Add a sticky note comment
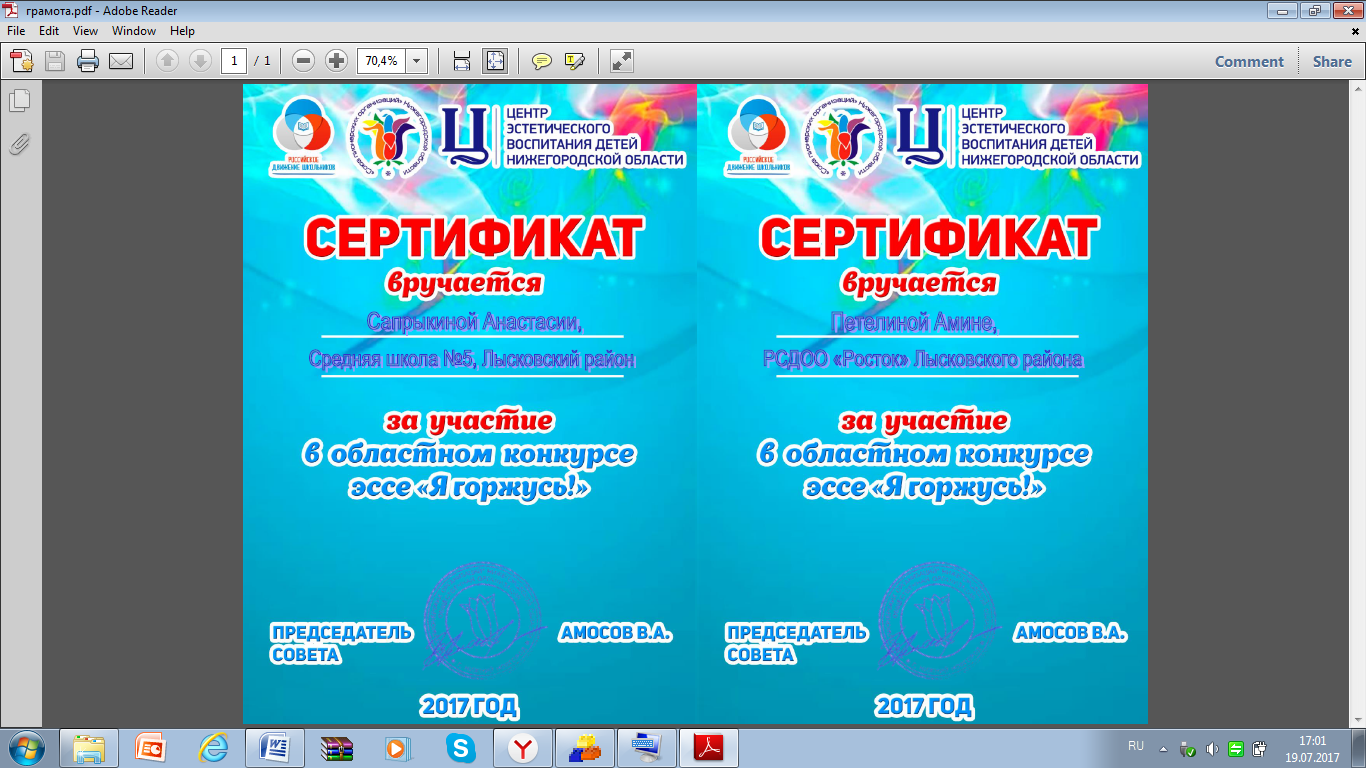1366x768 pixels. click(542, 61)
